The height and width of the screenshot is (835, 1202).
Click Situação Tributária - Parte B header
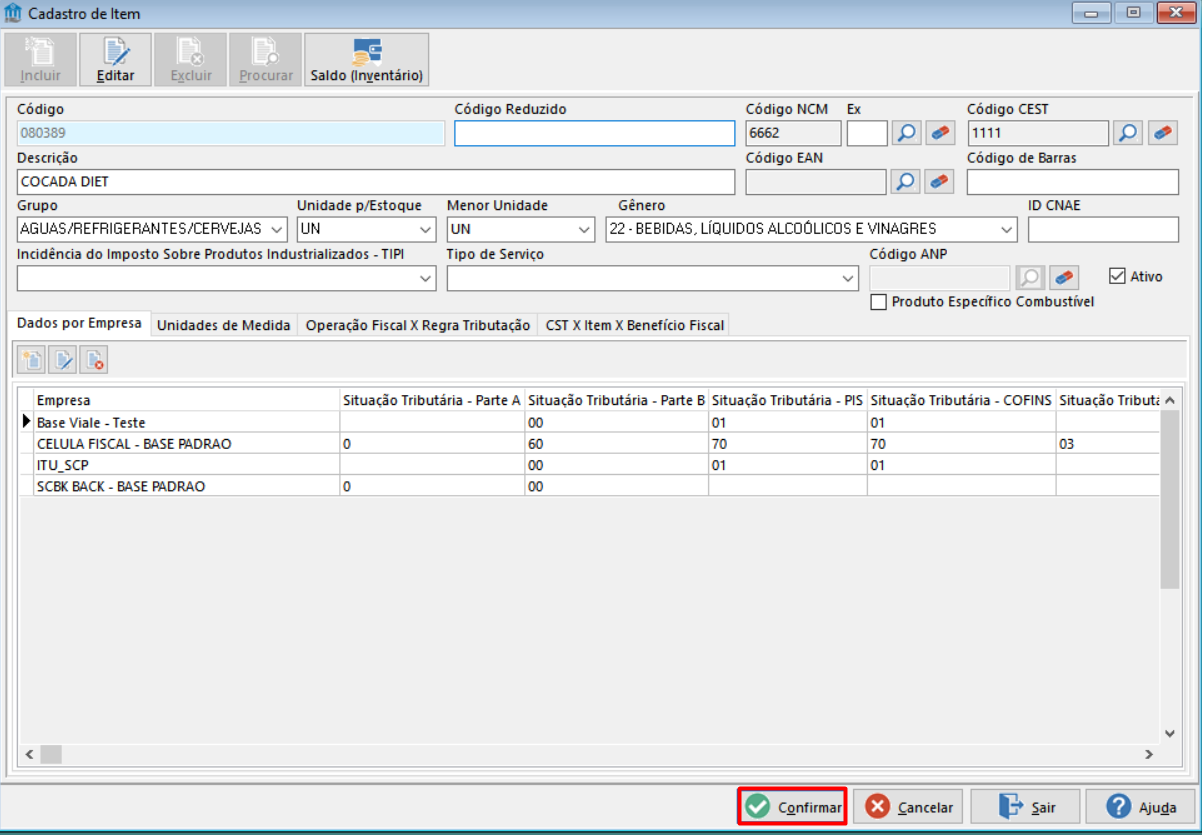[x=617, y=400]
